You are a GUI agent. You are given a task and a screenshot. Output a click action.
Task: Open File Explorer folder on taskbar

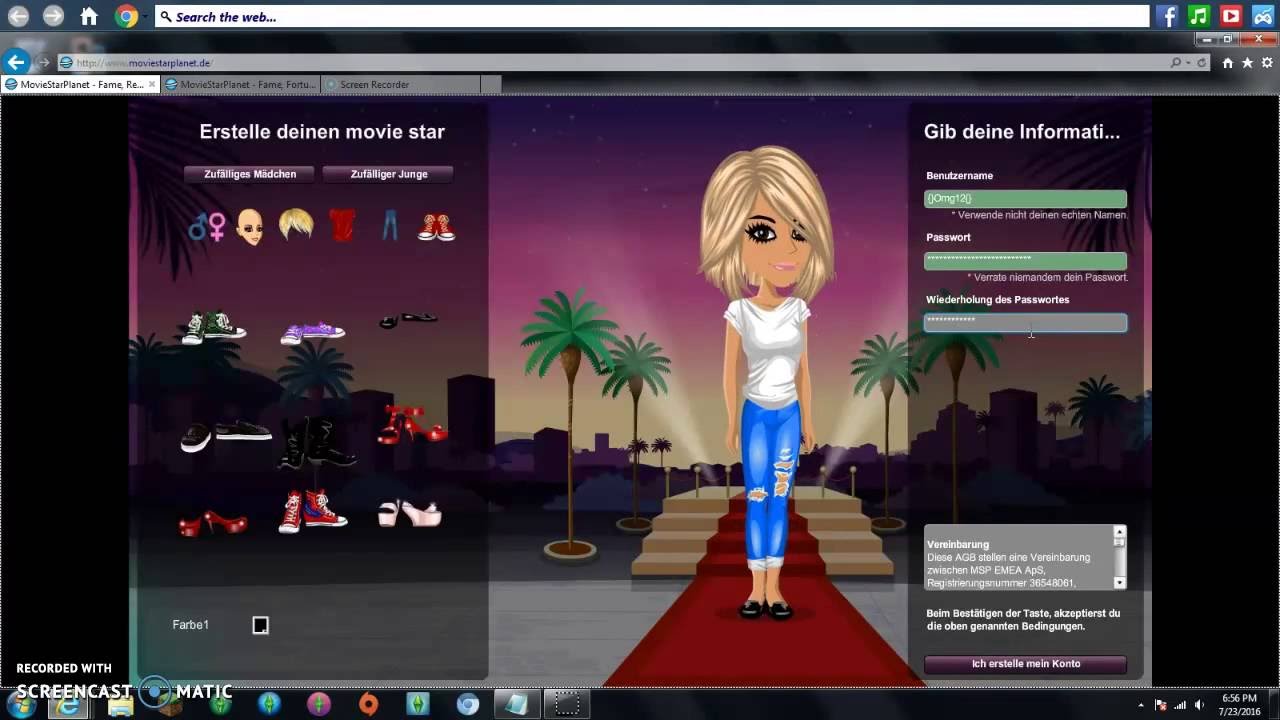pyautogui.click(x=120, y=704)
